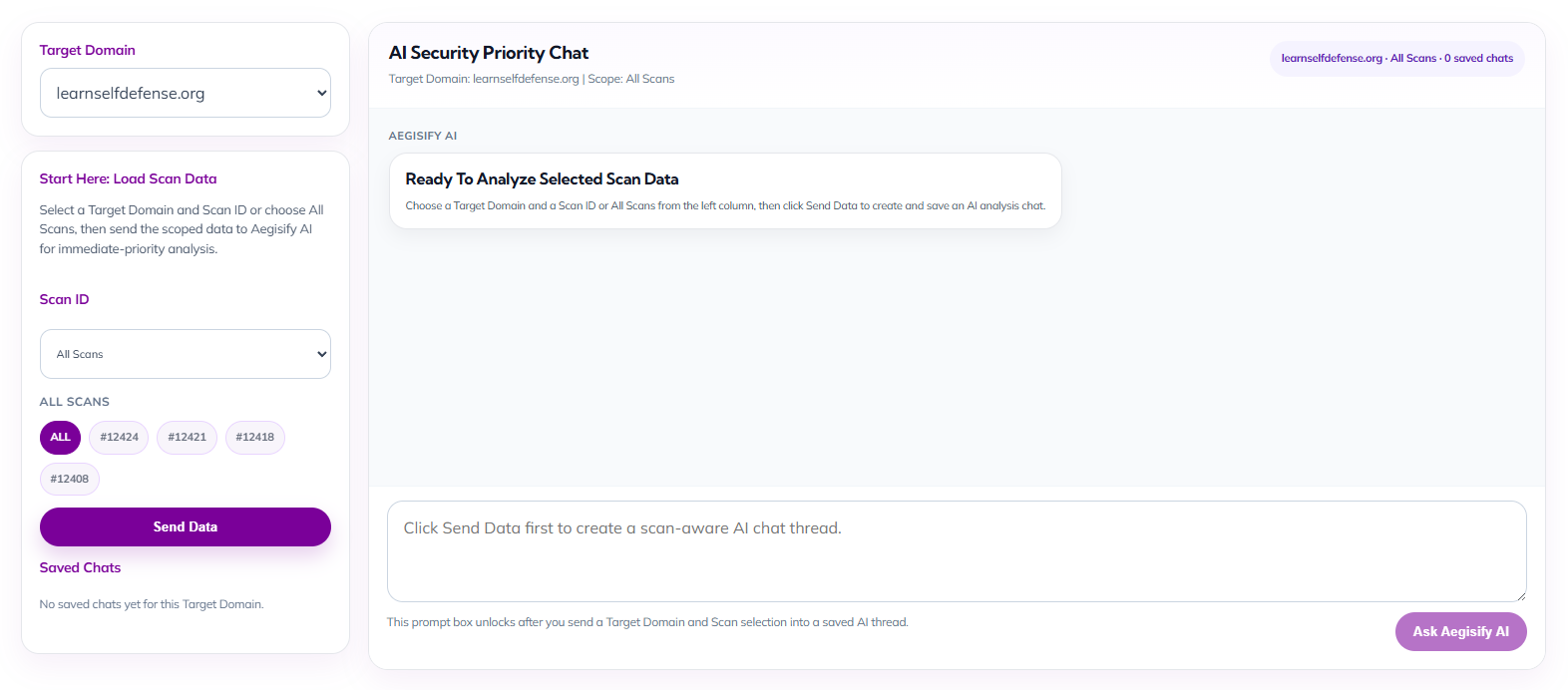The height and width of the screenshot is (690, 1568).
Task: Choose scan chip #12421
Action: (187, 437)
